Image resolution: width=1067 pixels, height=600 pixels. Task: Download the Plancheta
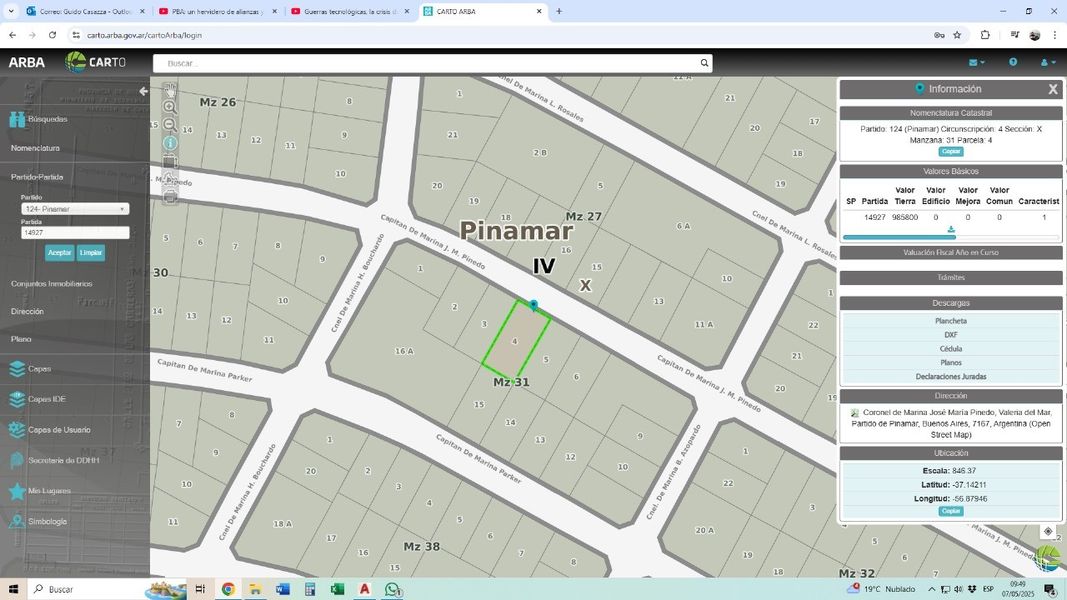(x=951, y=321)
